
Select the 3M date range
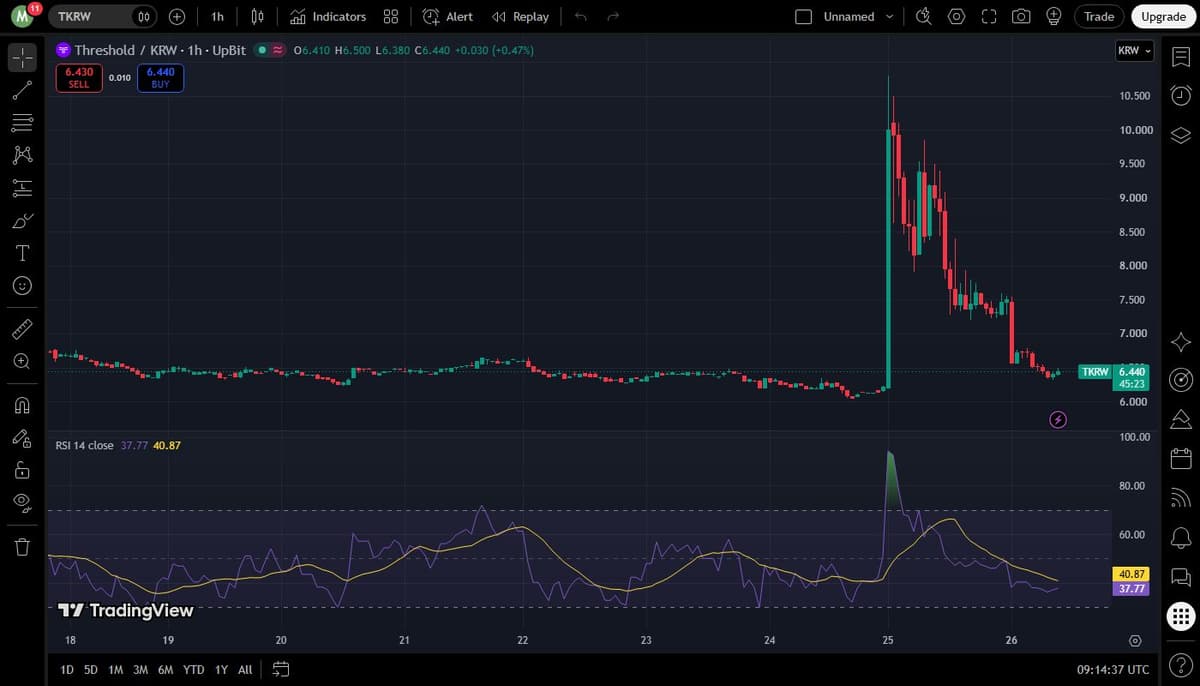click(x=140, y=669)
